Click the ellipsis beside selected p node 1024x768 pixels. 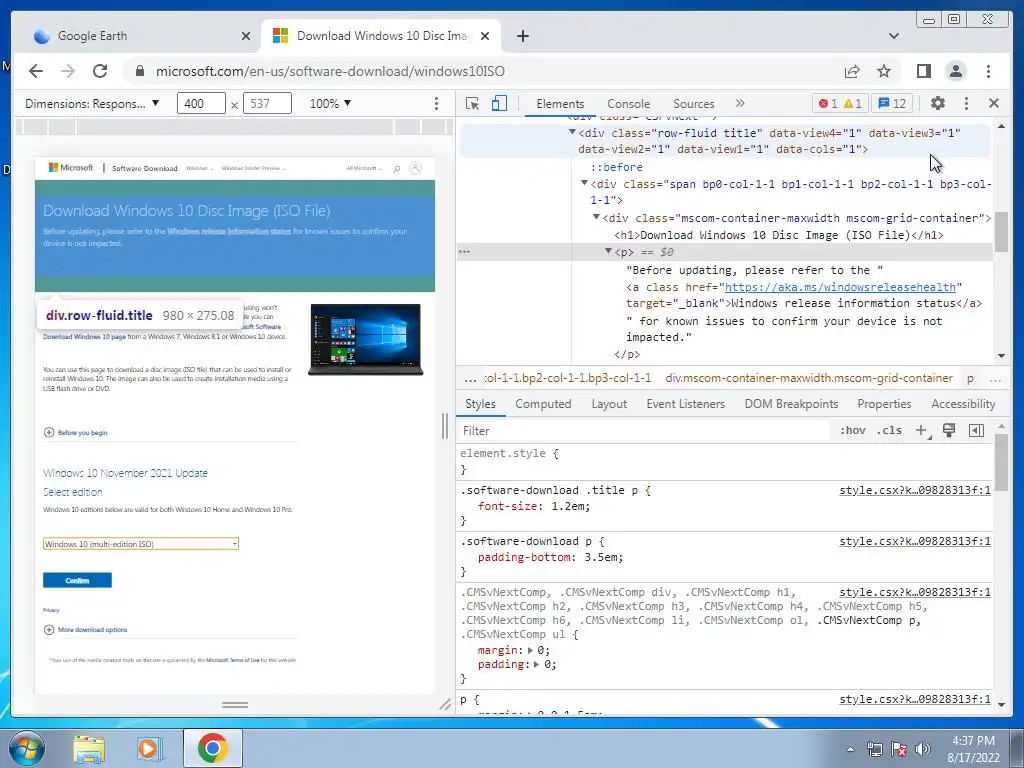(464, 251)
